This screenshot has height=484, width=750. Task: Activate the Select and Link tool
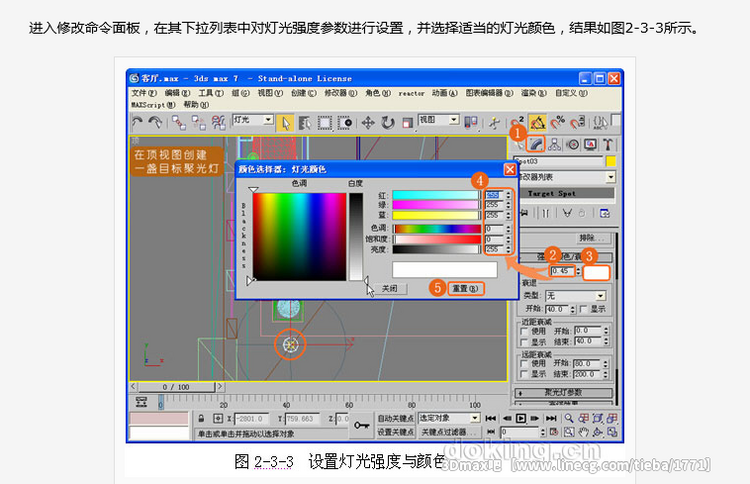coord(179,123)
